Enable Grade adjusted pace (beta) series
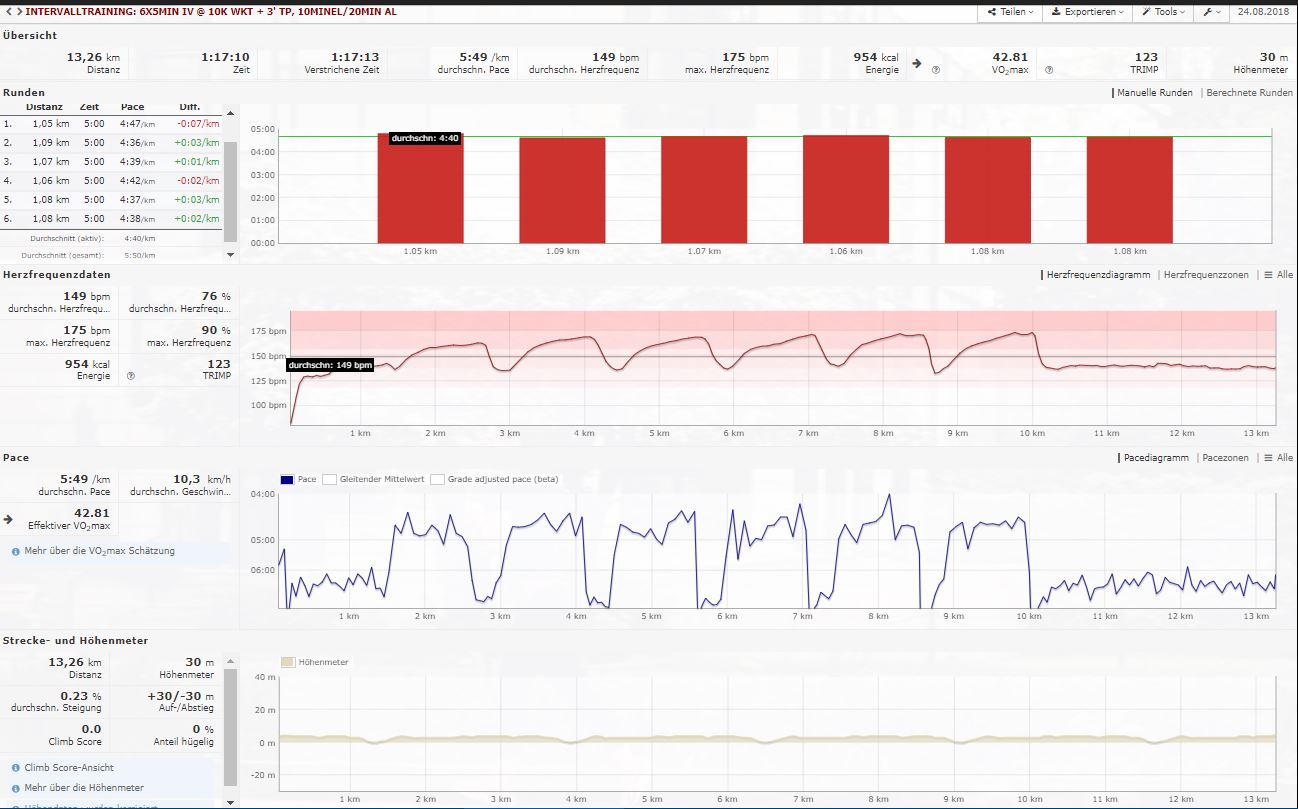 point(437,479)
